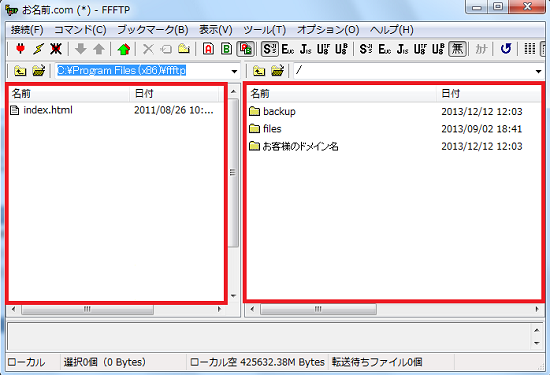Screen dimensions: 550x375
Task: Refresh the file list with the blue arrow icon
Action: pyautogui.click(x=506, y=49)
